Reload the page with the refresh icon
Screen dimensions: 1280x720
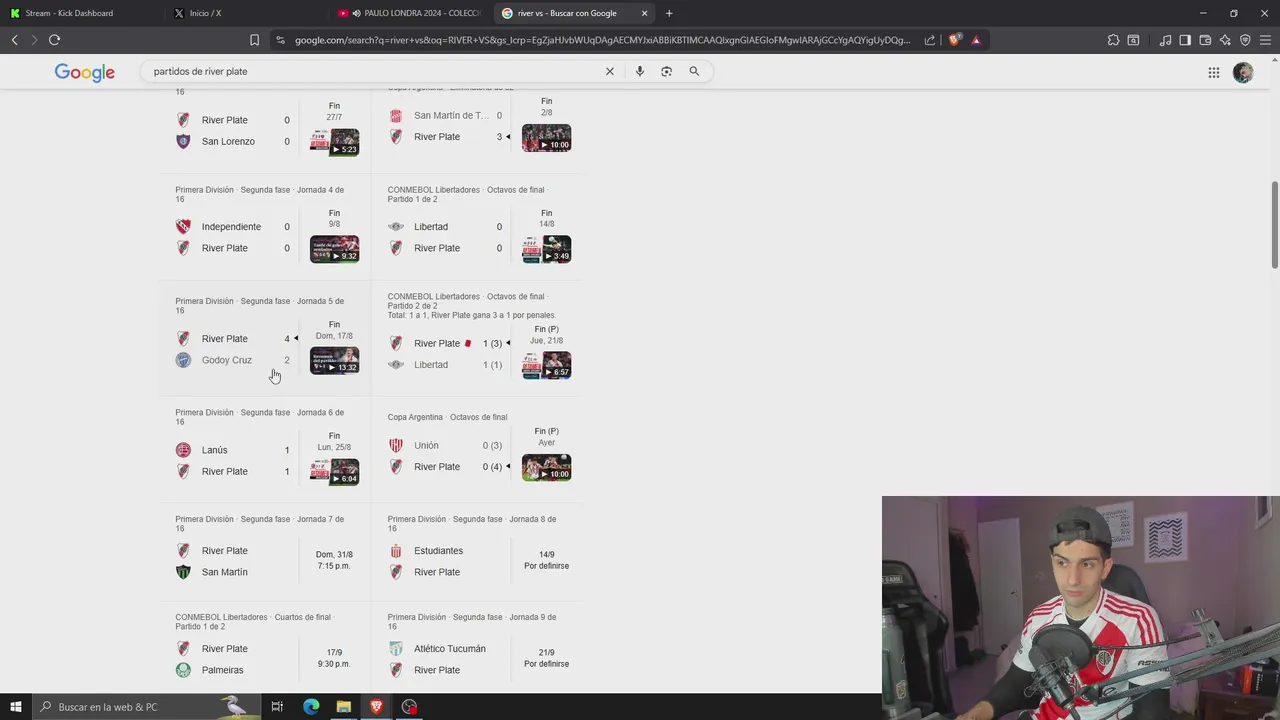click(54, 40)
